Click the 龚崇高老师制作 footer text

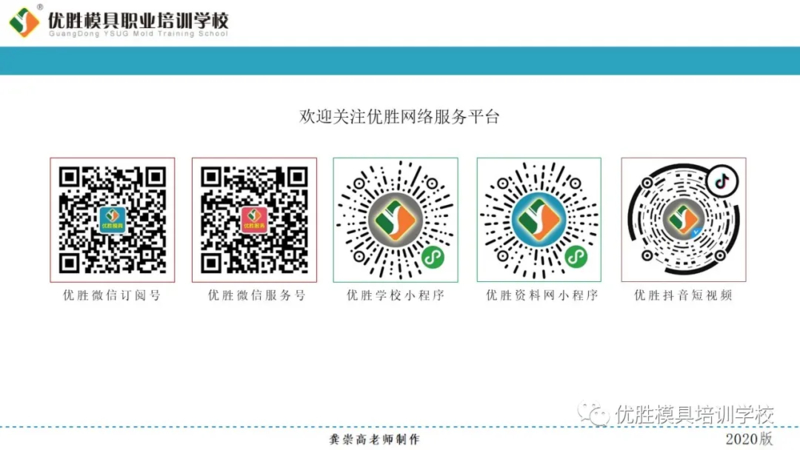[x=374, y=439]
